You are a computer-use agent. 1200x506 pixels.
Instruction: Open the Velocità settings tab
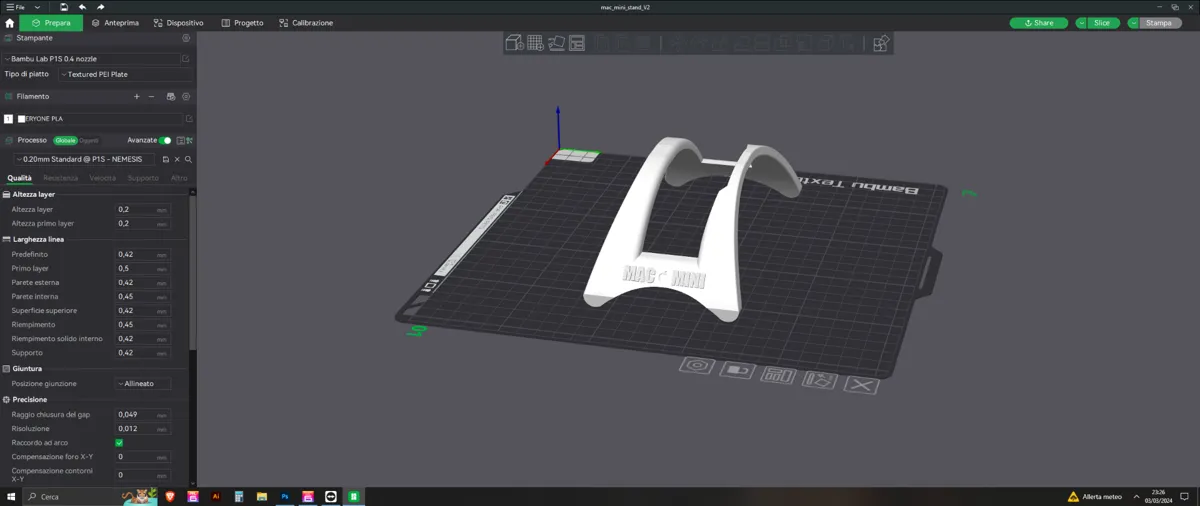[x=103, y=178]
